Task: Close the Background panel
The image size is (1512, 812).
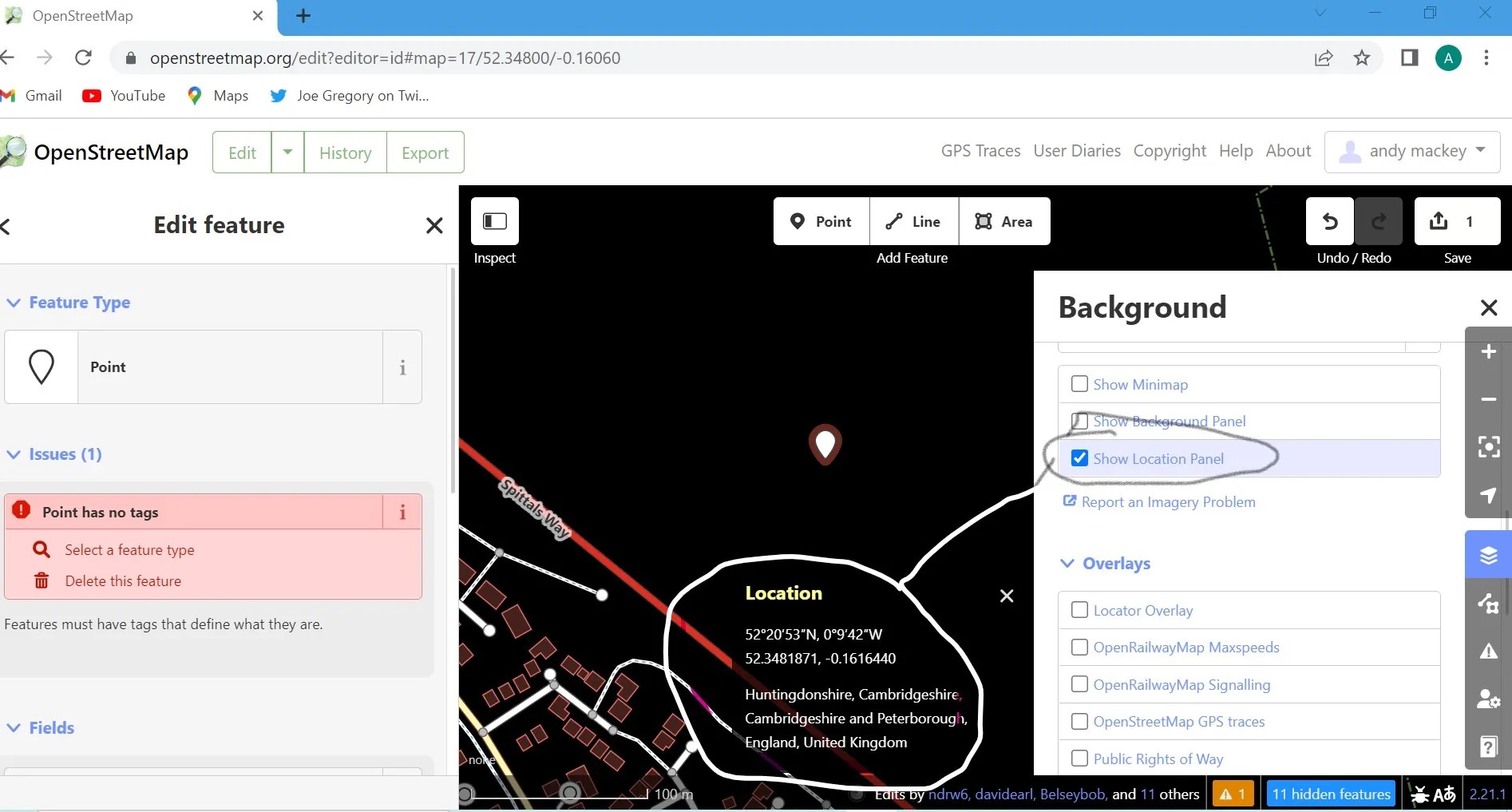Action: coord(1488,307)
